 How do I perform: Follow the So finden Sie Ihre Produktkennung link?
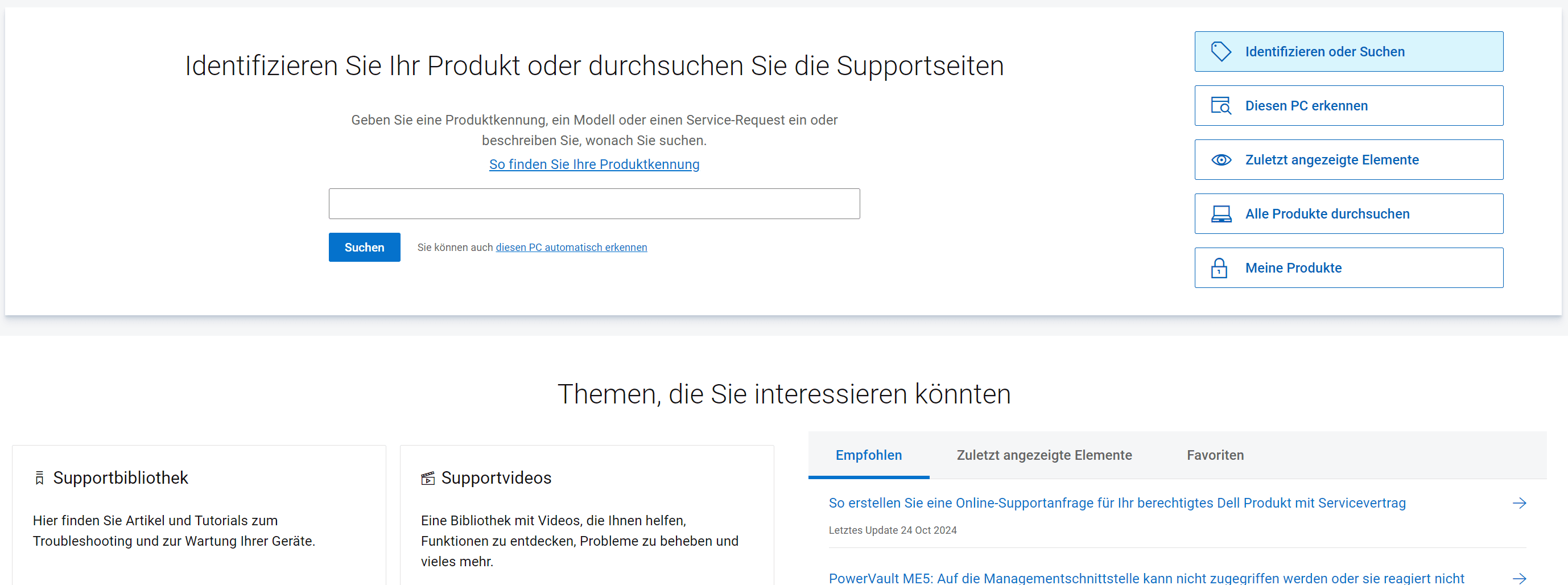(x=593, y=164)
